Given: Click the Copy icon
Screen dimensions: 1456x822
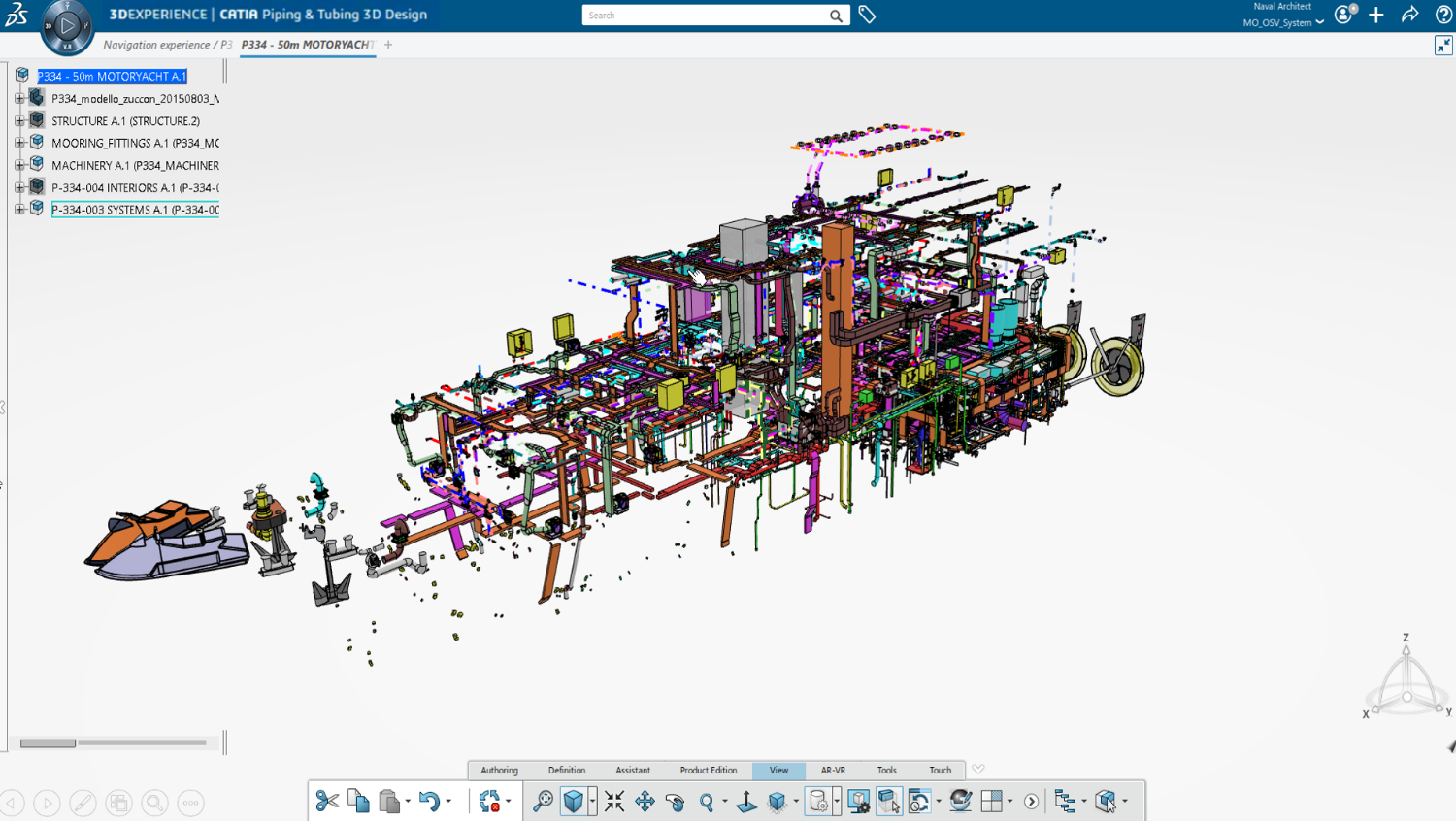Looking at the screenshot, I should click(x=358, y=799).
